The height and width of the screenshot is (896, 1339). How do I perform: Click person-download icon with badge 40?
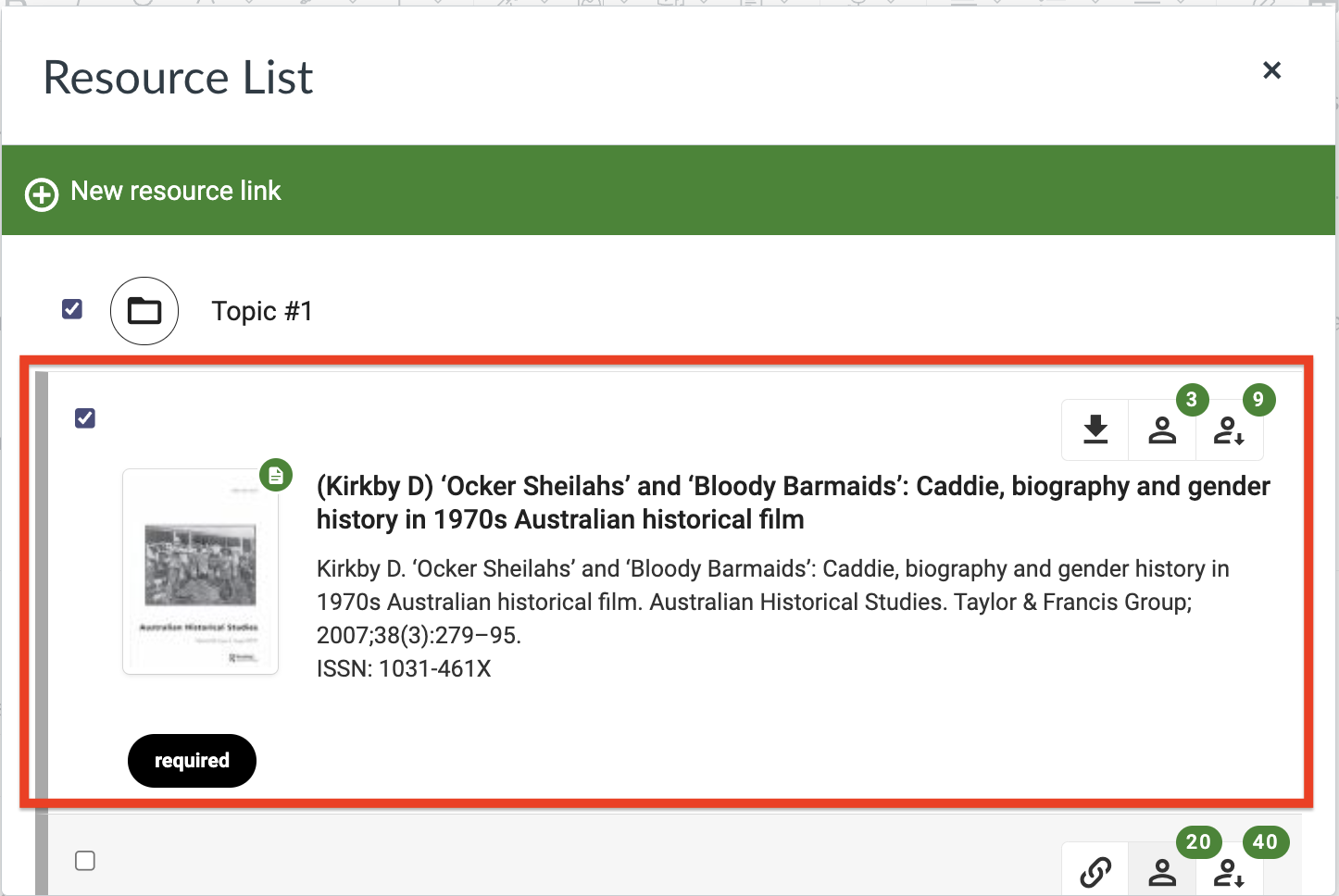point(1229,871)
